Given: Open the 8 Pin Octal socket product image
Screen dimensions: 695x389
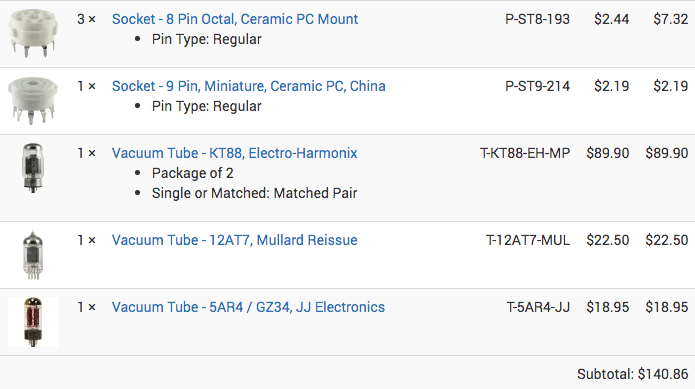Looking at the screenshot, I should pyautogui.click(x=33, y=34).
